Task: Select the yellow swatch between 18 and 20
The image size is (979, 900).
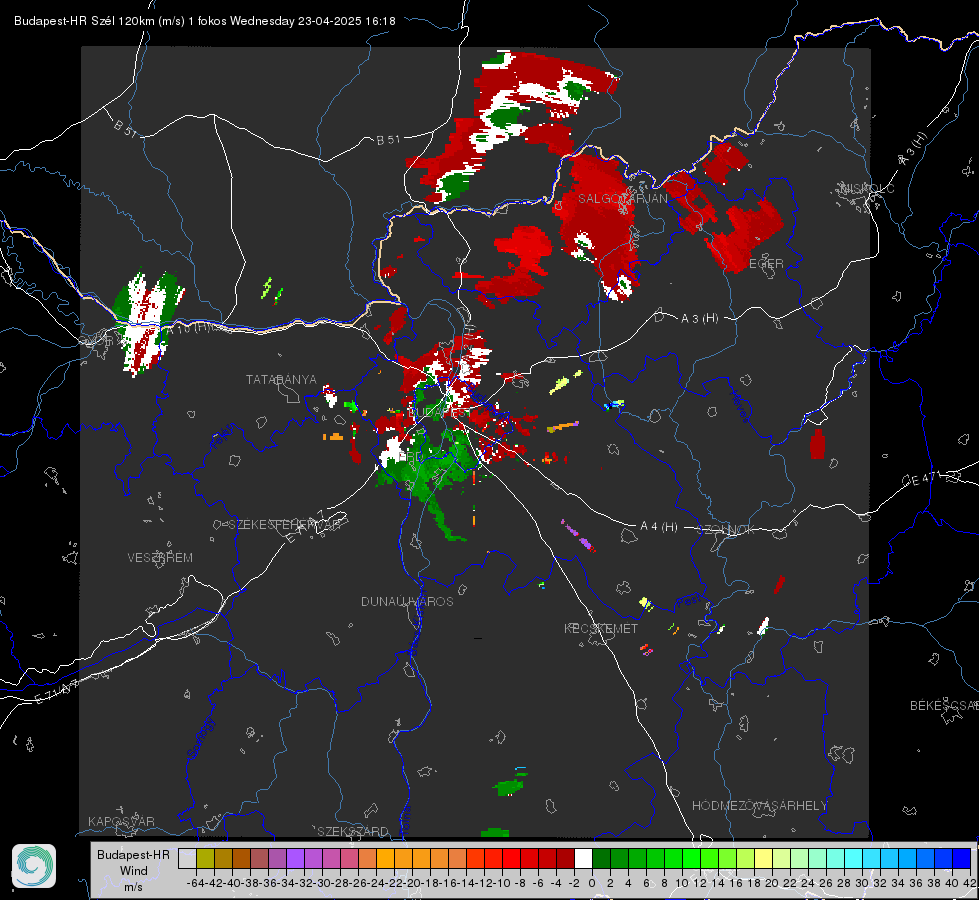Action: pos(764,859)
